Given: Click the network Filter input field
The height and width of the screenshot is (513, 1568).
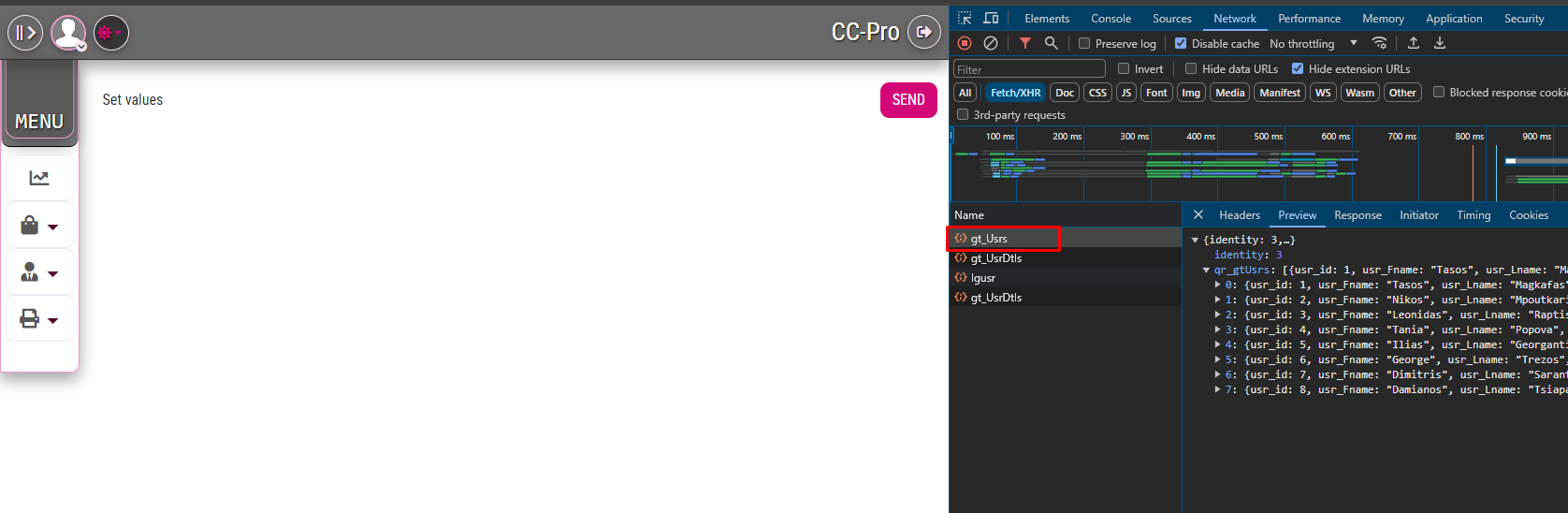Looking at the screenshot, I should [x=1029, y=69].
